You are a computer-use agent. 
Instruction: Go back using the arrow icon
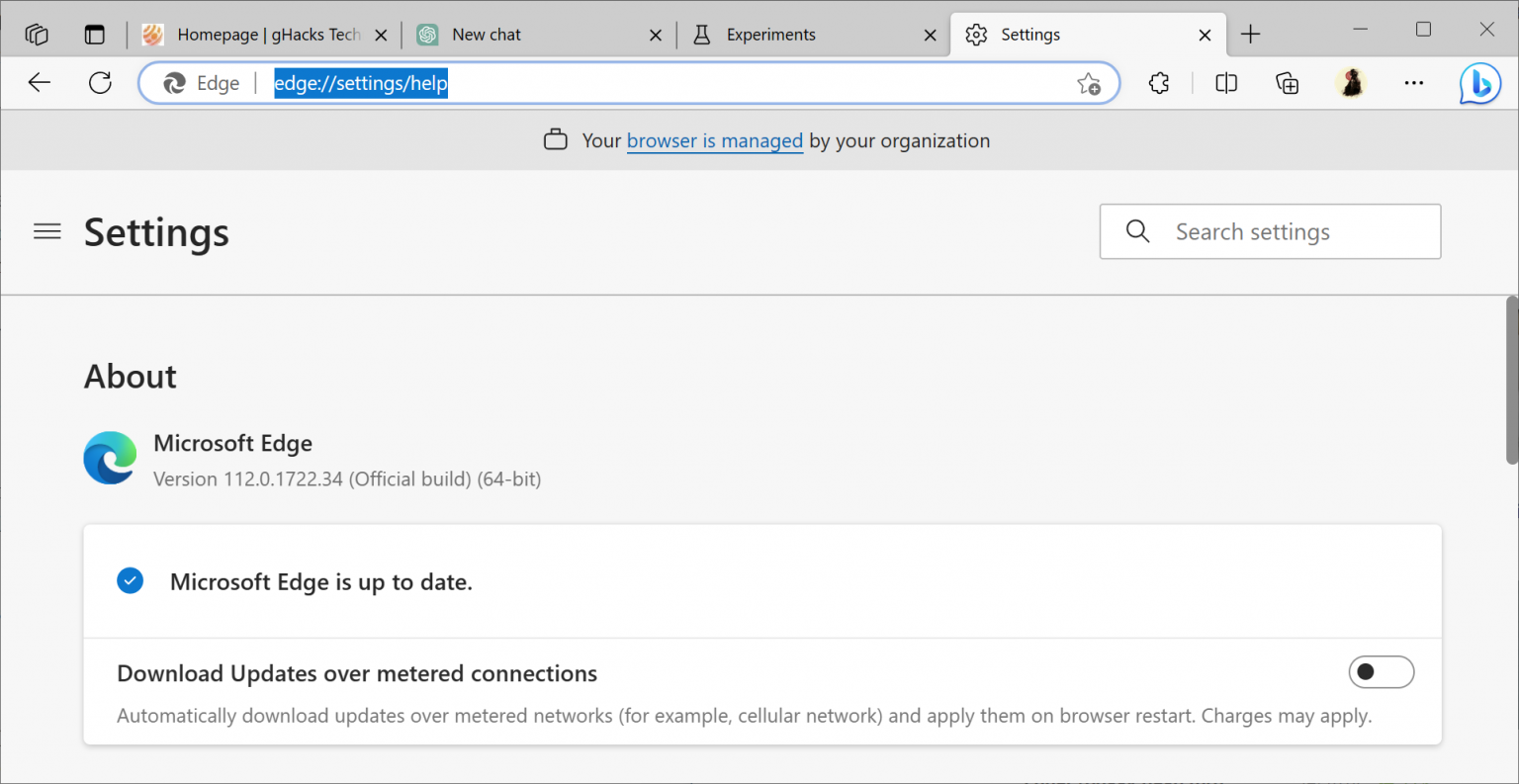39,83
